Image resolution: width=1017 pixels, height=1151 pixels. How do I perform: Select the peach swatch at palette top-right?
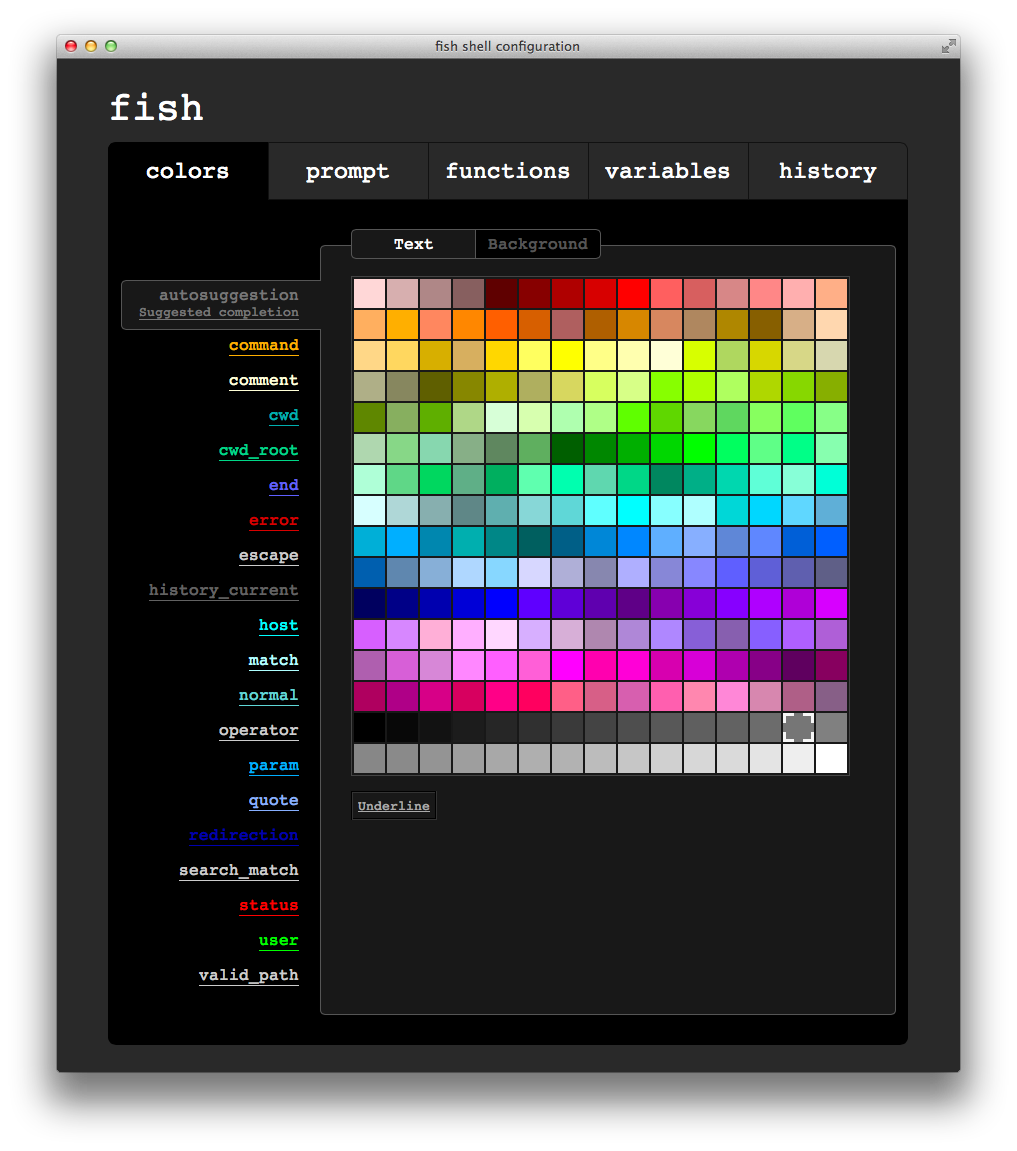click(x=831, y=294)
